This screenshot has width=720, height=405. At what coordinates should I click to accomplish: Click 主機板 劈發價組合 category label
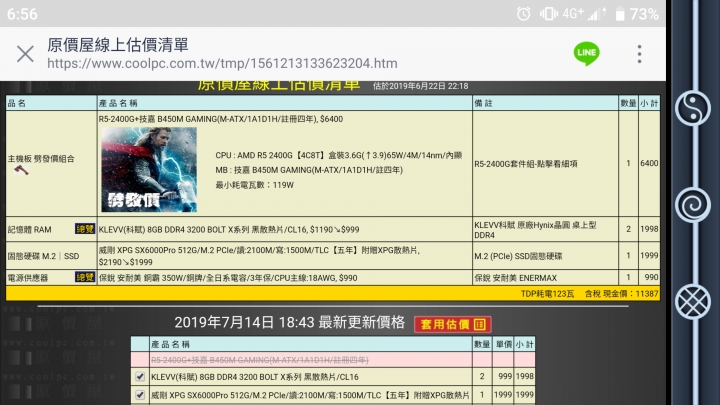(x=41, y=159)
